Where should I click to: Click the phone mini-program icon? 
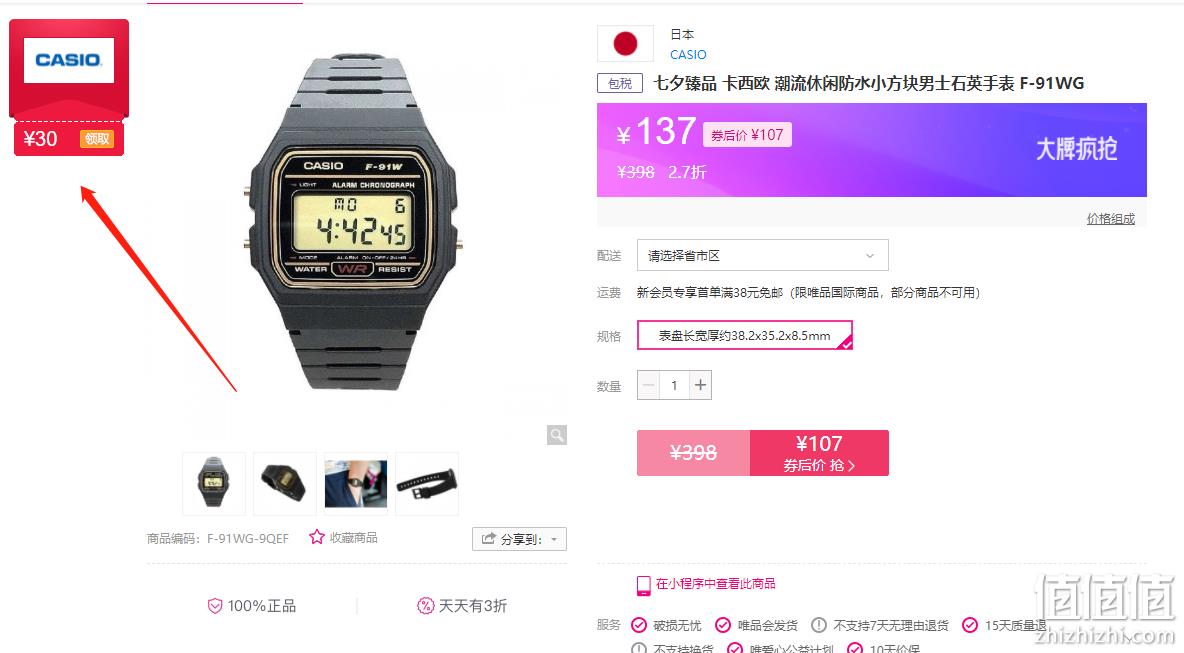click(643, 586)
